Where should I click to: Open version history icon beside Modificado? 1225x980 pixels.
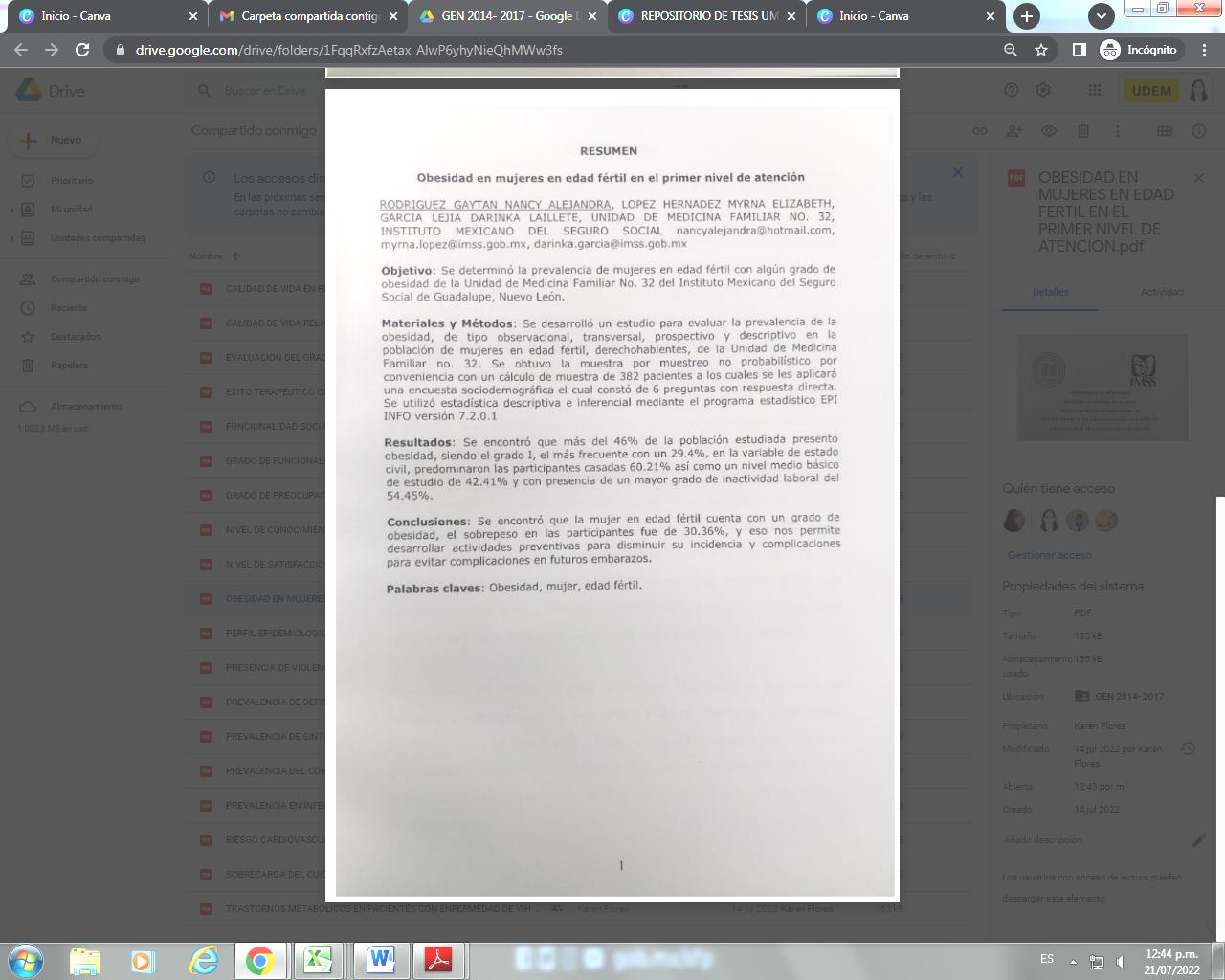tap(1188, 748)
